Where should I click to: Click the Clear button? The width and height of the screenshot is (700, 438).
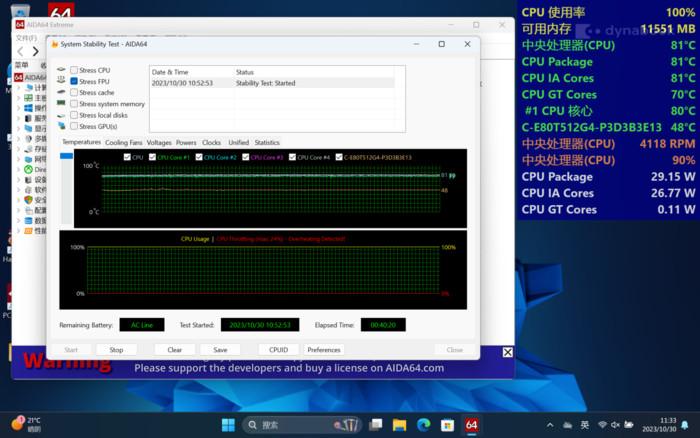pyautogui.click(x=175, y=350)
